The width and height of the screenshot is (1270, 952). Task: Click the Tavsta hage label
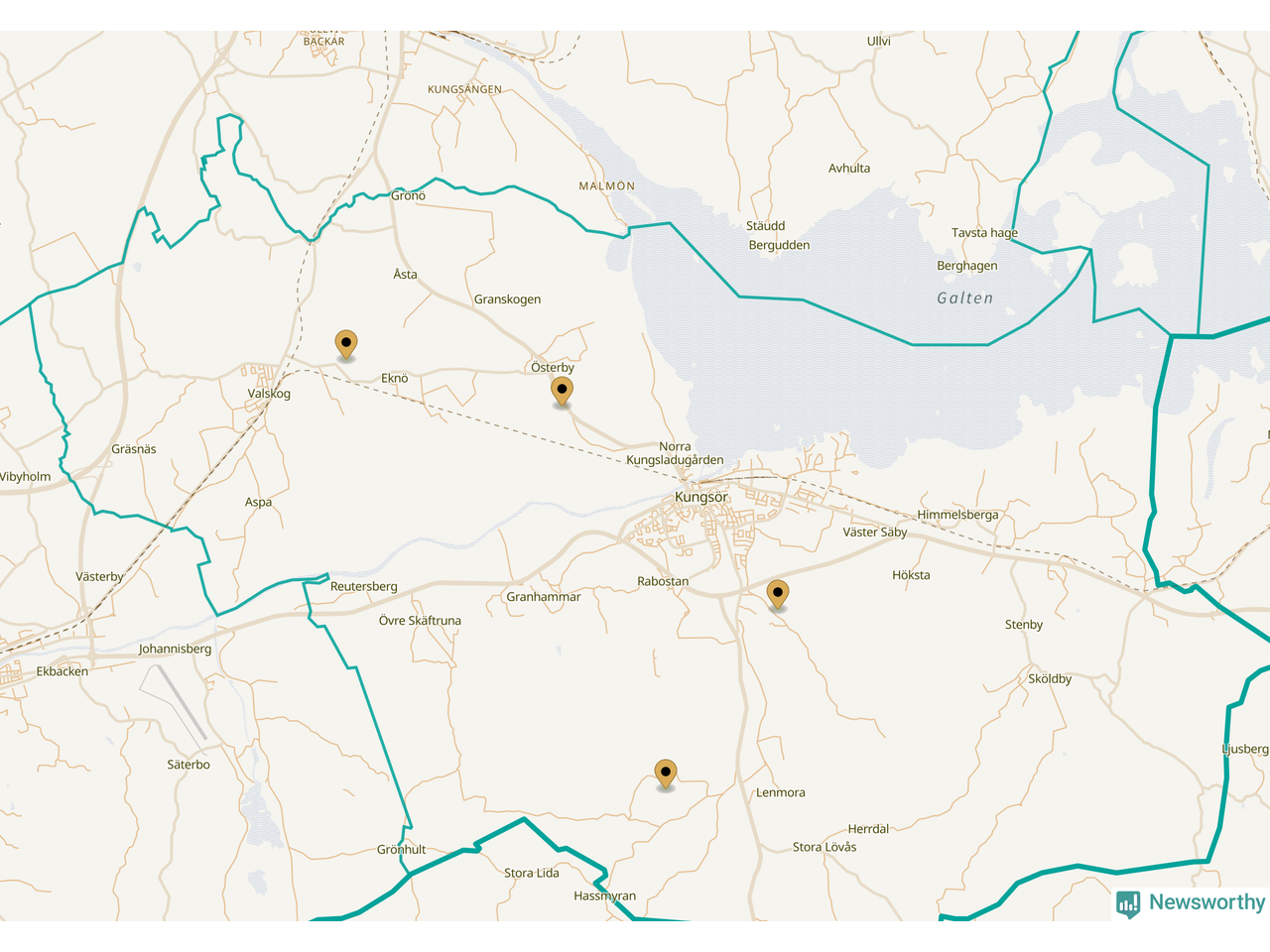(x=984, y=233)
